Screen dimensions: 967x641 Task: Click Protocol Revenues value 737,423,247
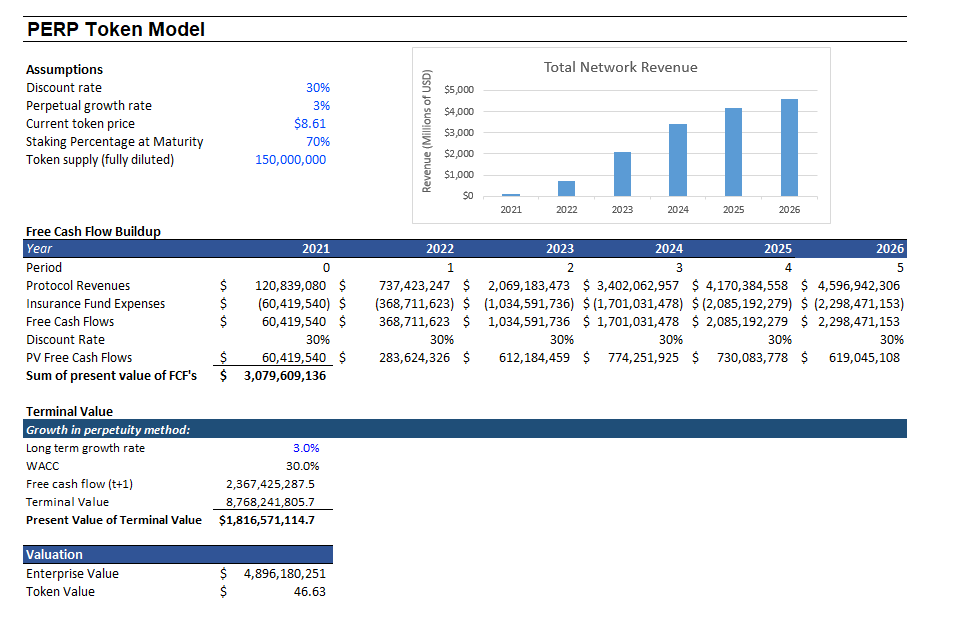pyautogui.click(x=414, y=286)
